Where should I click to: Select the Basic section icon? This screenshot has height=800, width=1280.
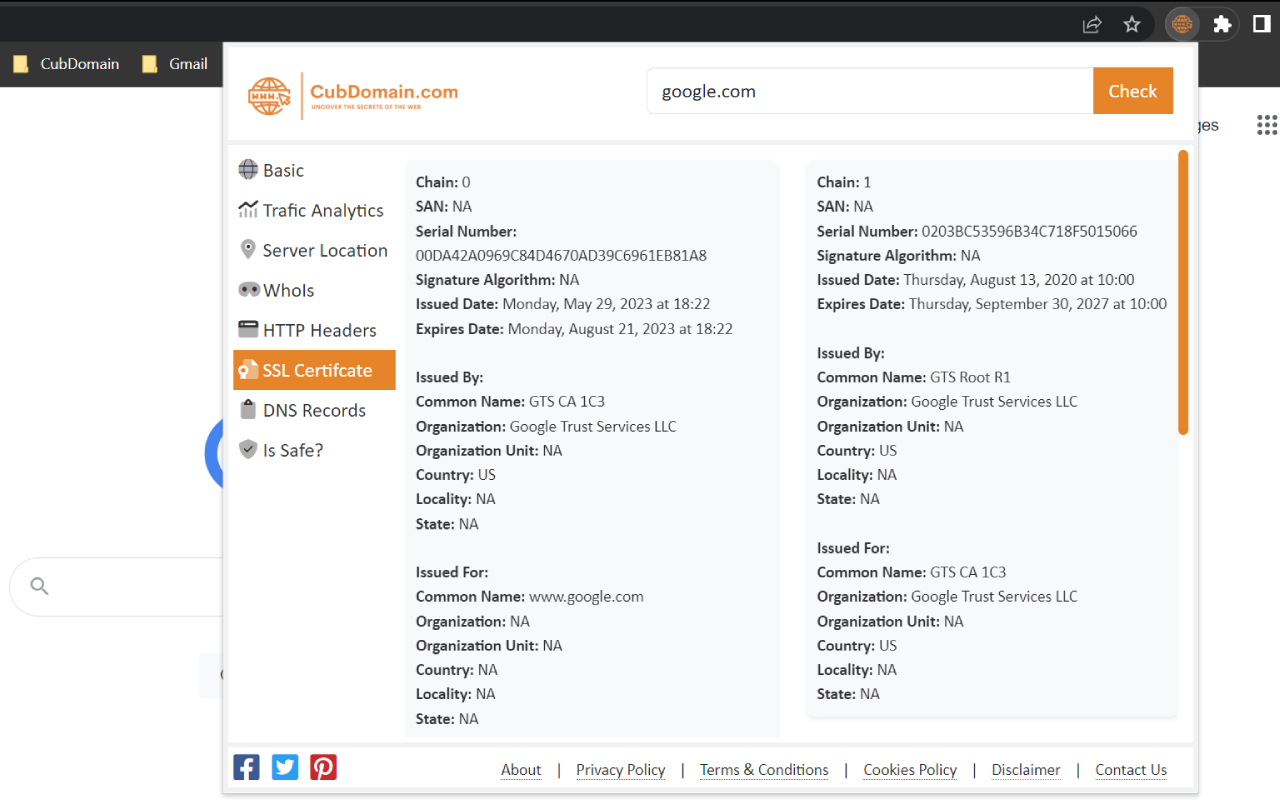click(x=247, y=170)
